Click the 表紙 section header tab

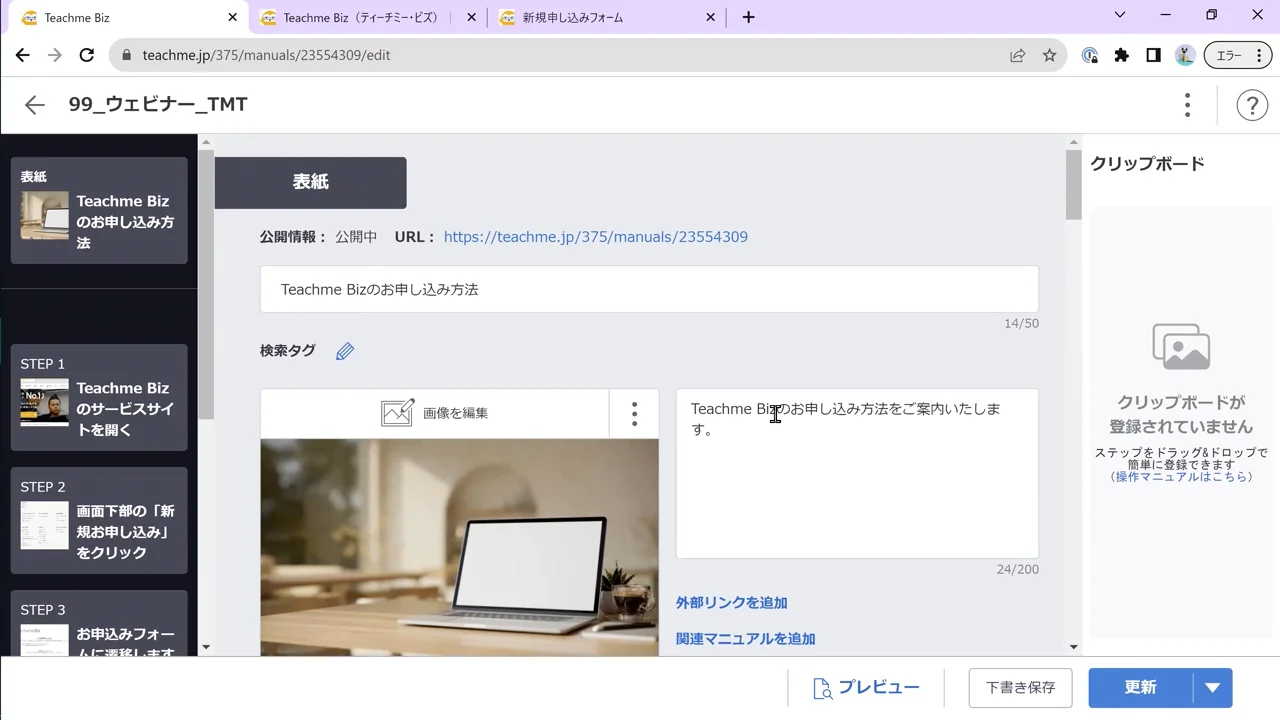tap(310, 182)
